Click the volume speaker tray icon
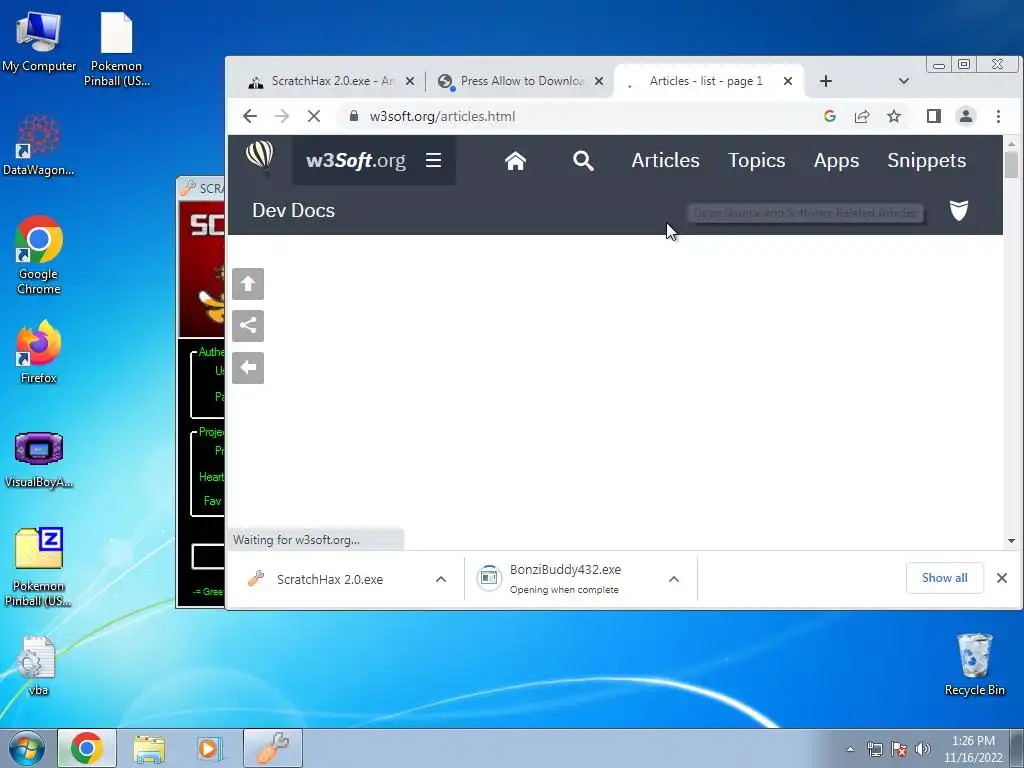 pos(923,749)
